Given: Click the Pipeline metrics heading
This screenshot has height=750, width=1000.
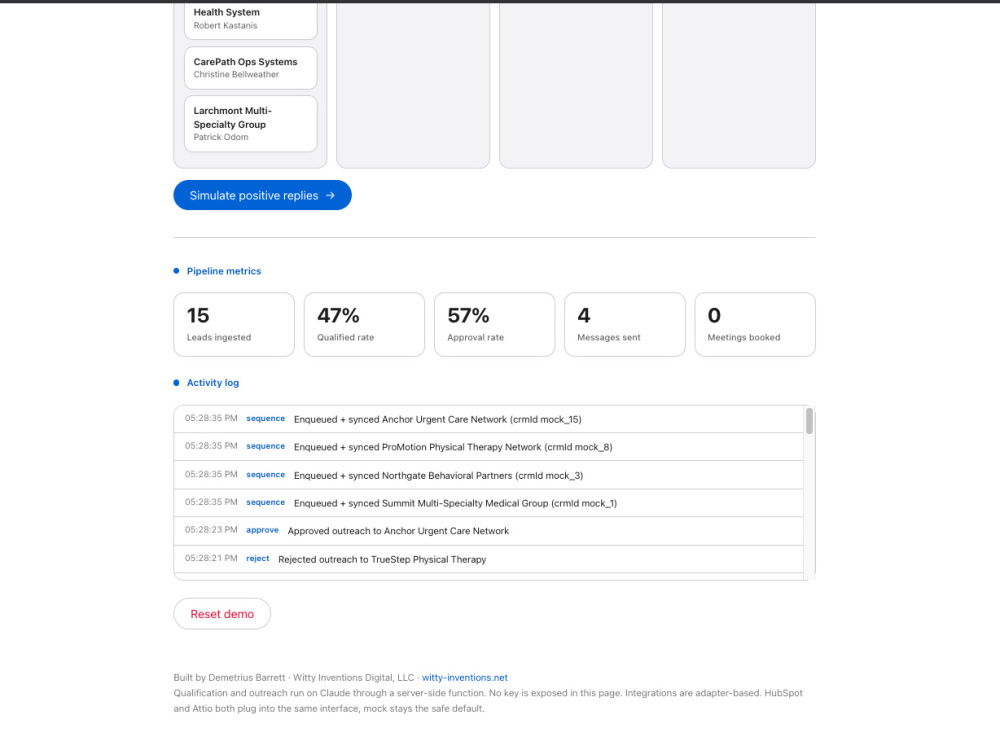Looking at the screenshot, I should [223, 271].
